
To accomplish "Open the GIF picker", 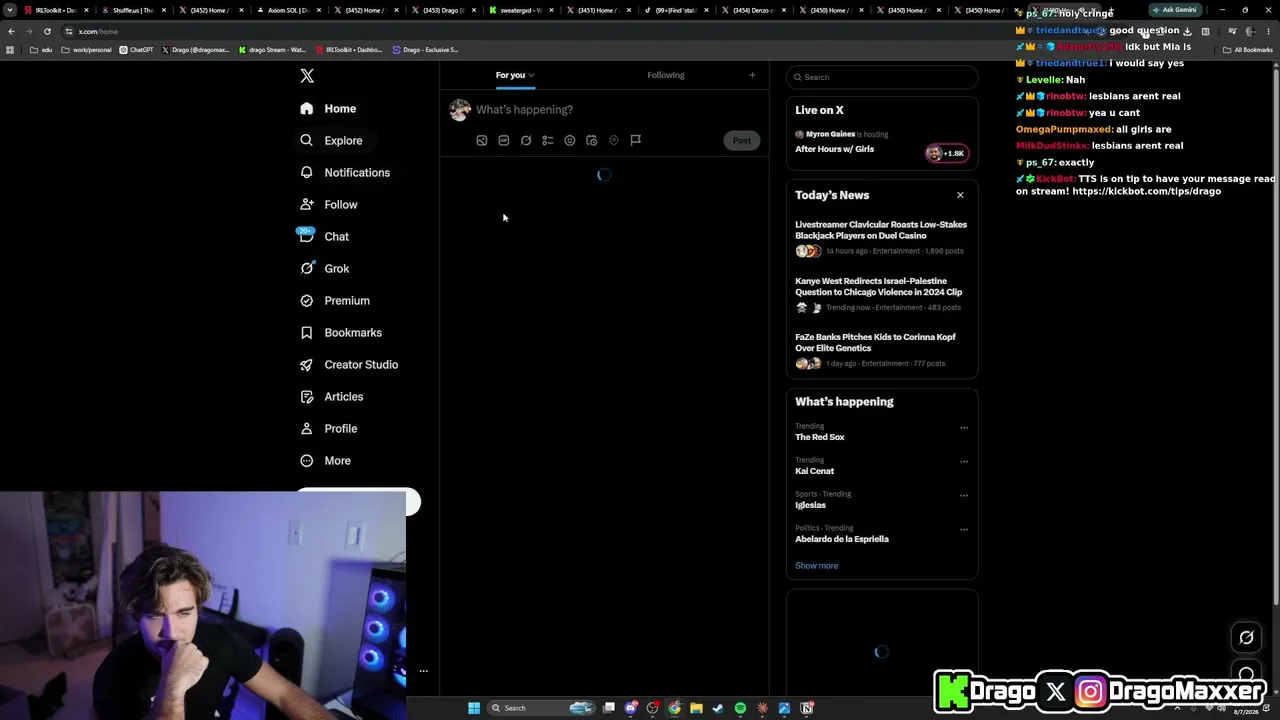I will click(x=504, y=141).
